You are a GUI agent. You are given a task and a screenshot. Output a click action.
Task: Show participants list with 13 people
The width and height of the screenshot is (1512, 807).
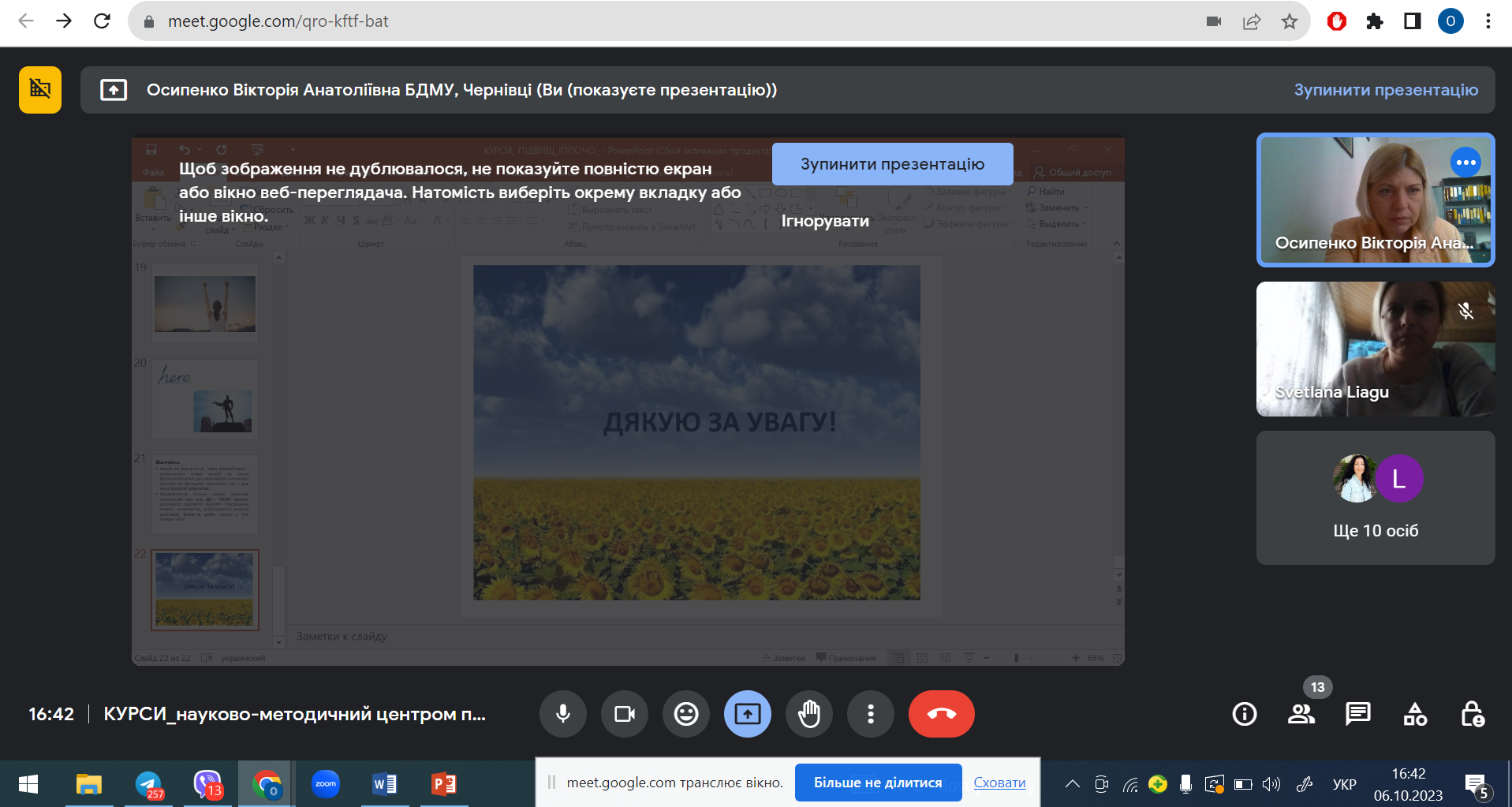point(1301,714)
